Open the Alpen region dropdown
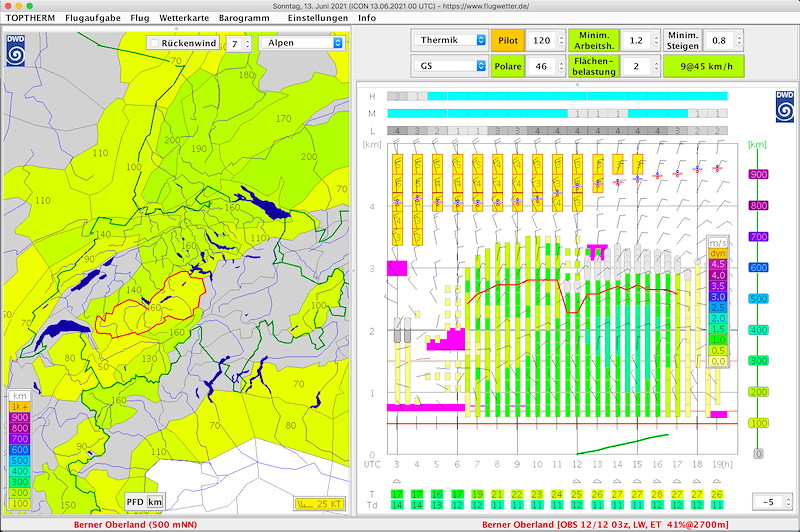The image size is (800, 532). tap(302, 43)
